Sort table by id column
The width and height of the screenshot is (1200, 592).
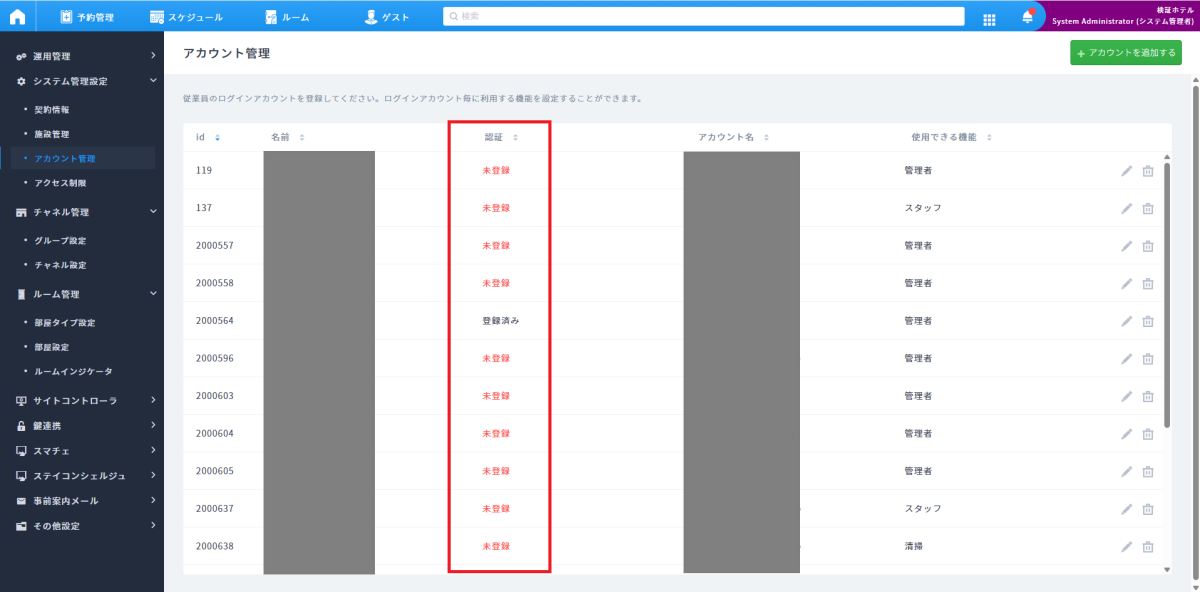(x=208, y=137)
